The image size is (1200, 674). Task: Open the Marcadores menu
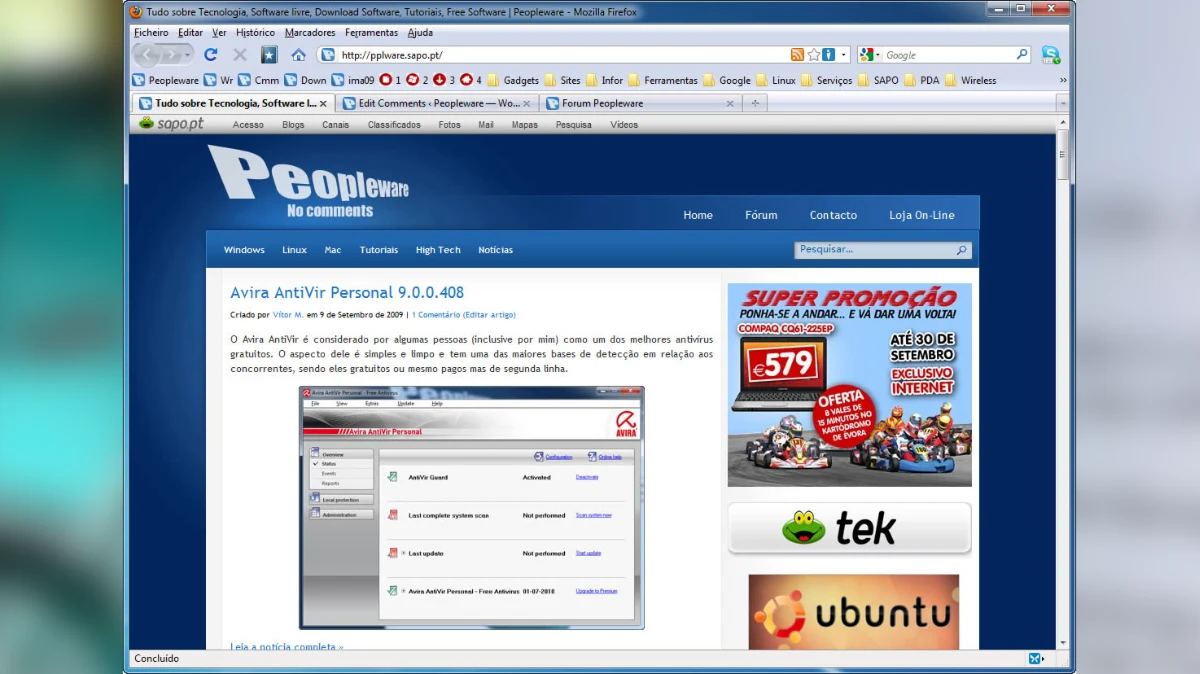click(310, 33)
